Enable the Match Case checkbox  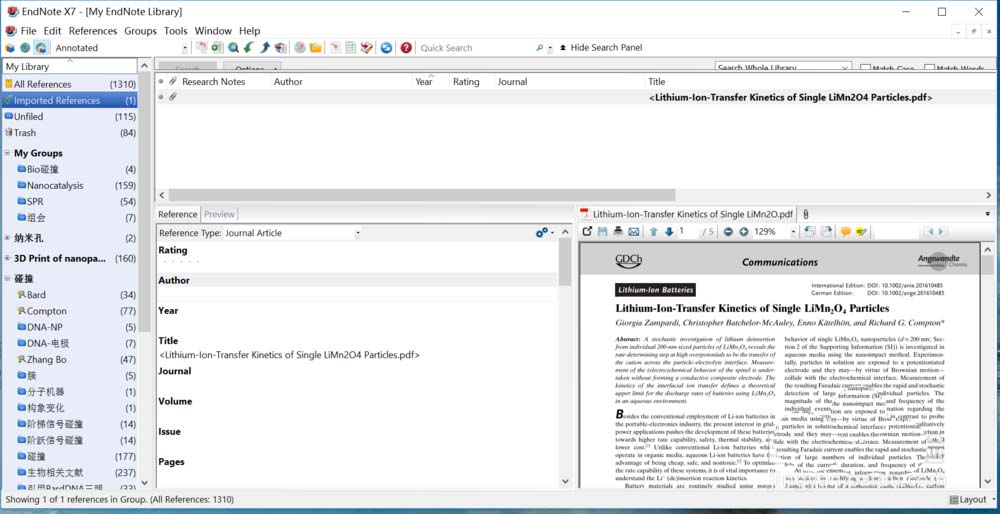click(865, 68)
